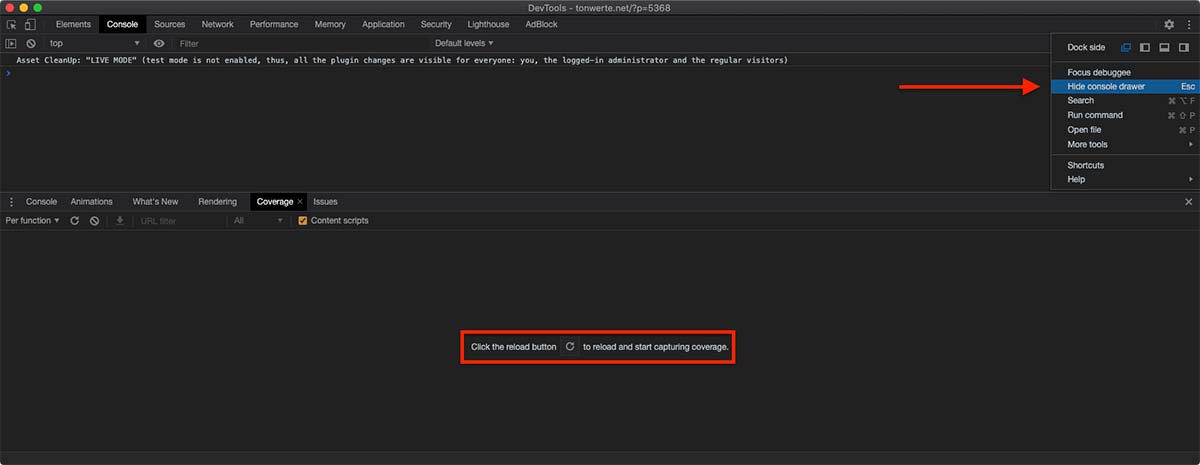Open the Lighthouse panel tab

pos(488,24)
